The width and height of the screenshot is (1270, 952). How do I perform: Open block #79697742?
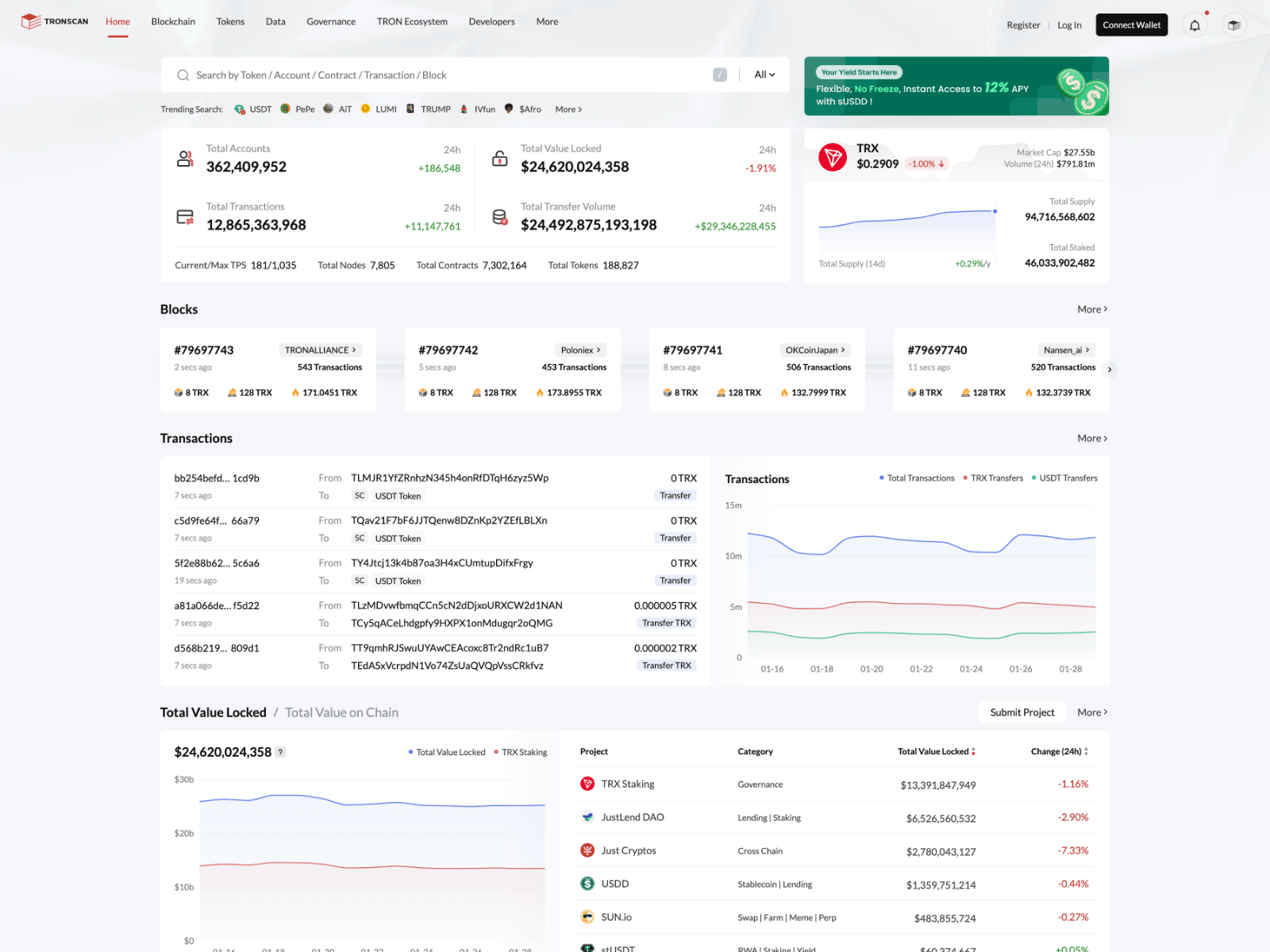(x=448, y=350)
